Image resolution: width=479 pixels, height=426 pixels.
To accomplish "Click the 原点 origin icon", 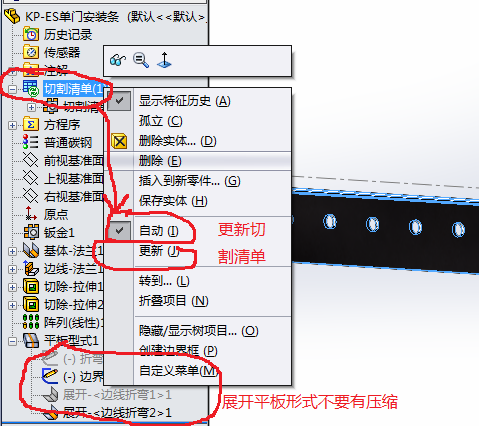I will [x=31, y=214].
